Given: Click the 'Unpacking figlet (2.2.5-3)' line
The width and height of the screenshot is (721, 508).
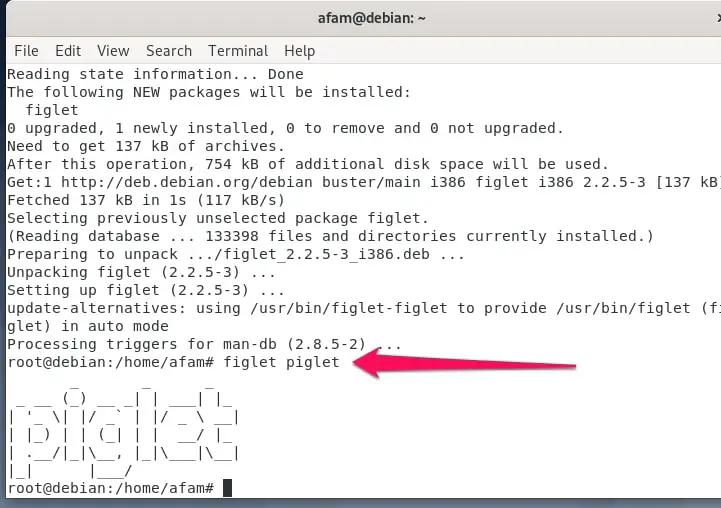Looking at the screenshot, I should pyautogui.click(x=141, y=272).
